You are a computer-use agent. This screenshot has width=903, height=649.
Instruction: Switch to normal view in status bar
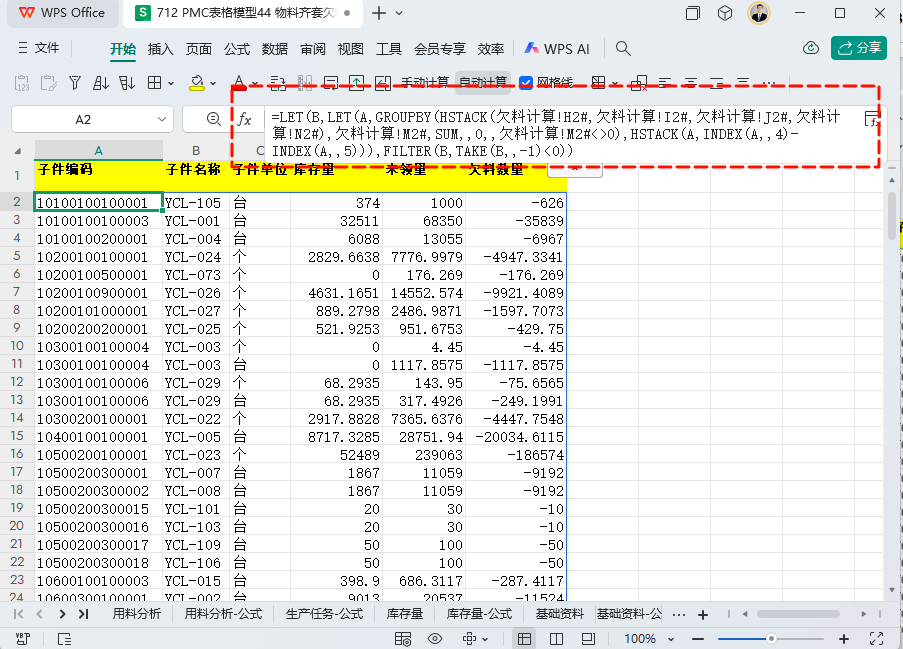pyautogui.click(x=524, y=639)
